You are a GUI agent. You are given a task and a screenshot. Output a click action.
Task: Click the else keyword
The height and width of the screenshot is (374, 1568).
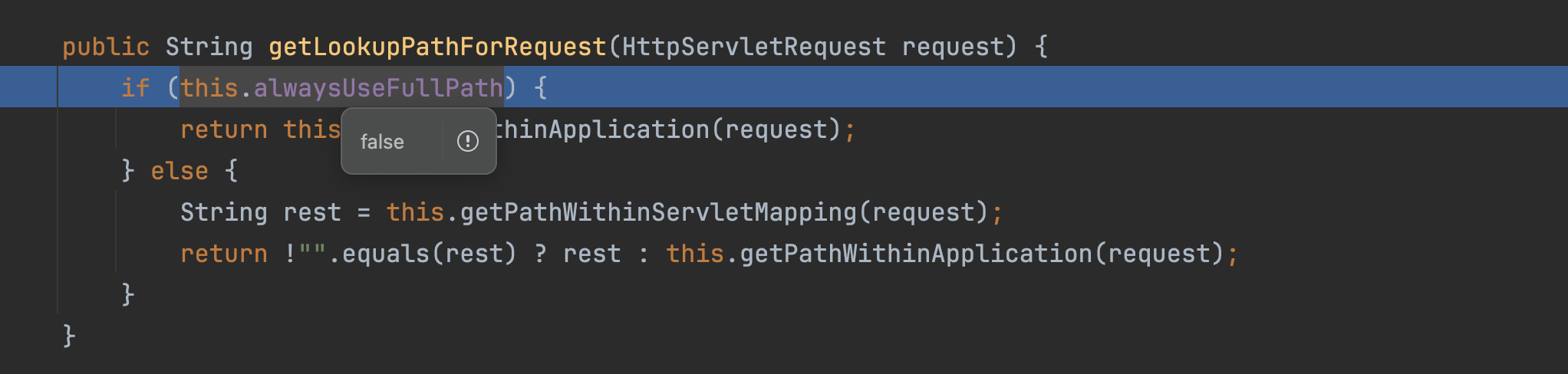point(180,171)
